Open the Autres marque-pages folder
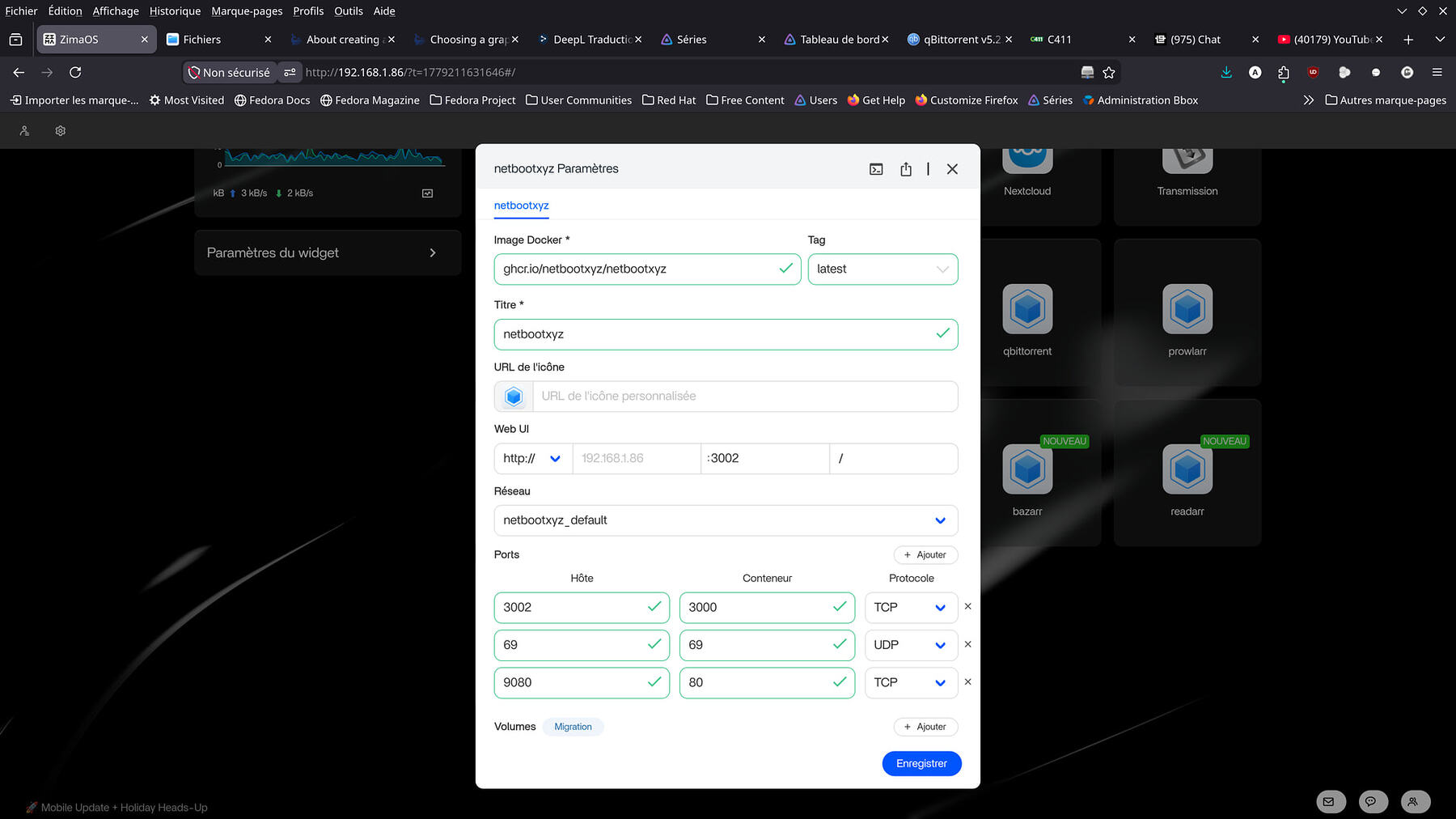Viewport: 1456px width, 819px height. (1386, 100)
